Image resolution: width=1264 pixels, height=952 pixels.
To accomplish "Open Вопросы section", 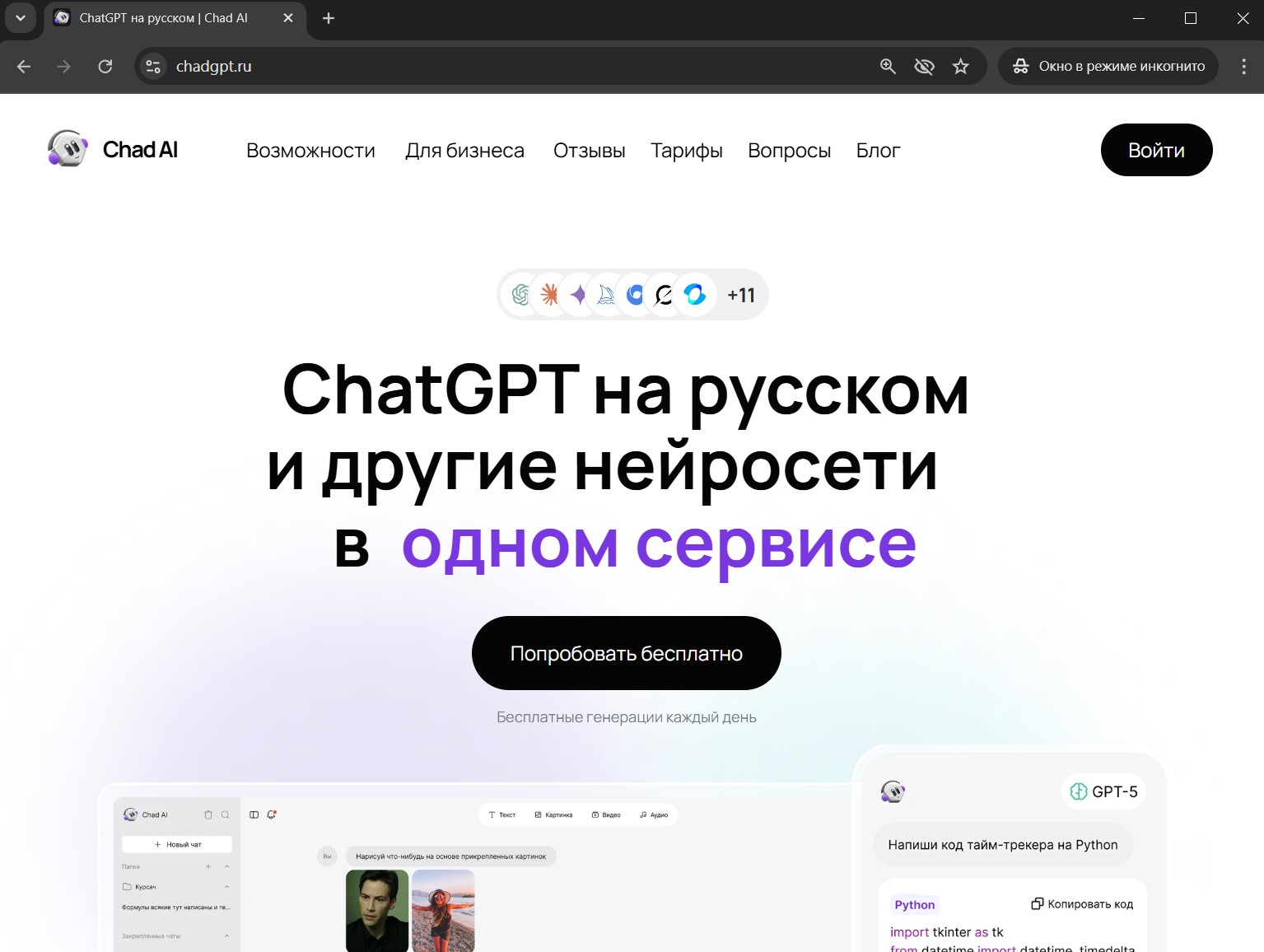I will coord(789,151).
